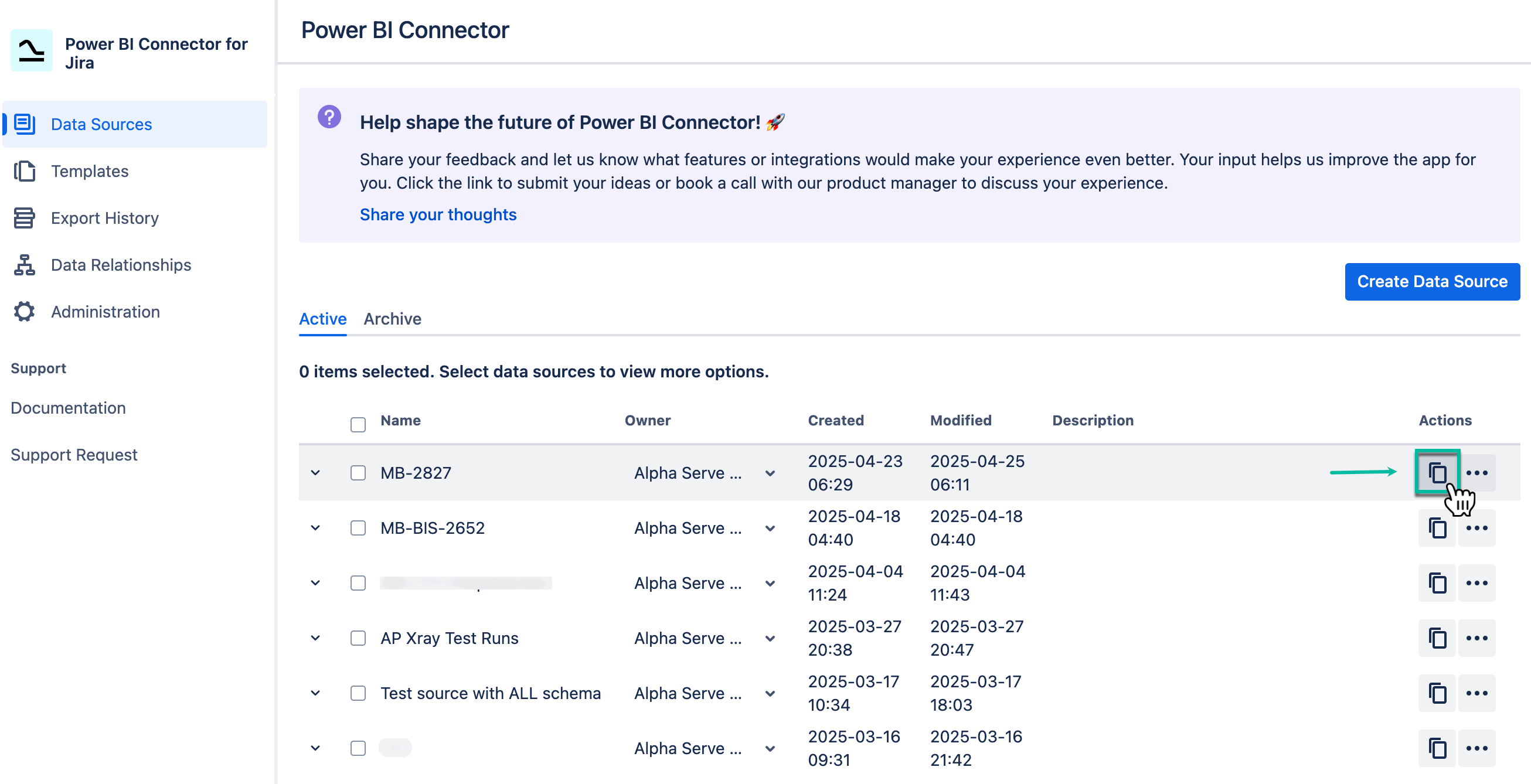Open the owner dropdown for MB-BIS-2652
Screen dimensions: 1531x784
(x=770, y=527)
